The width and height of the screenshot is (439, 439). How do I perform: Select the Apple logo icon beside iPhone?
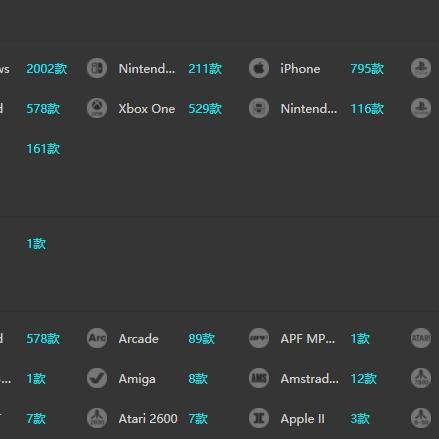point(259,68)
